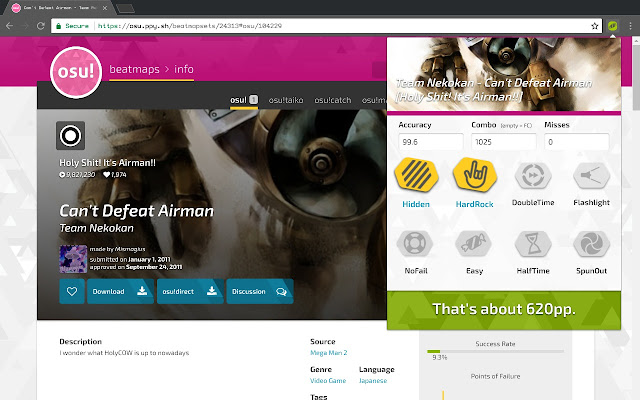The width and height of the screenshot is (640, 400).
Task: Open the osu! logo home link
Action: (76, 72)
